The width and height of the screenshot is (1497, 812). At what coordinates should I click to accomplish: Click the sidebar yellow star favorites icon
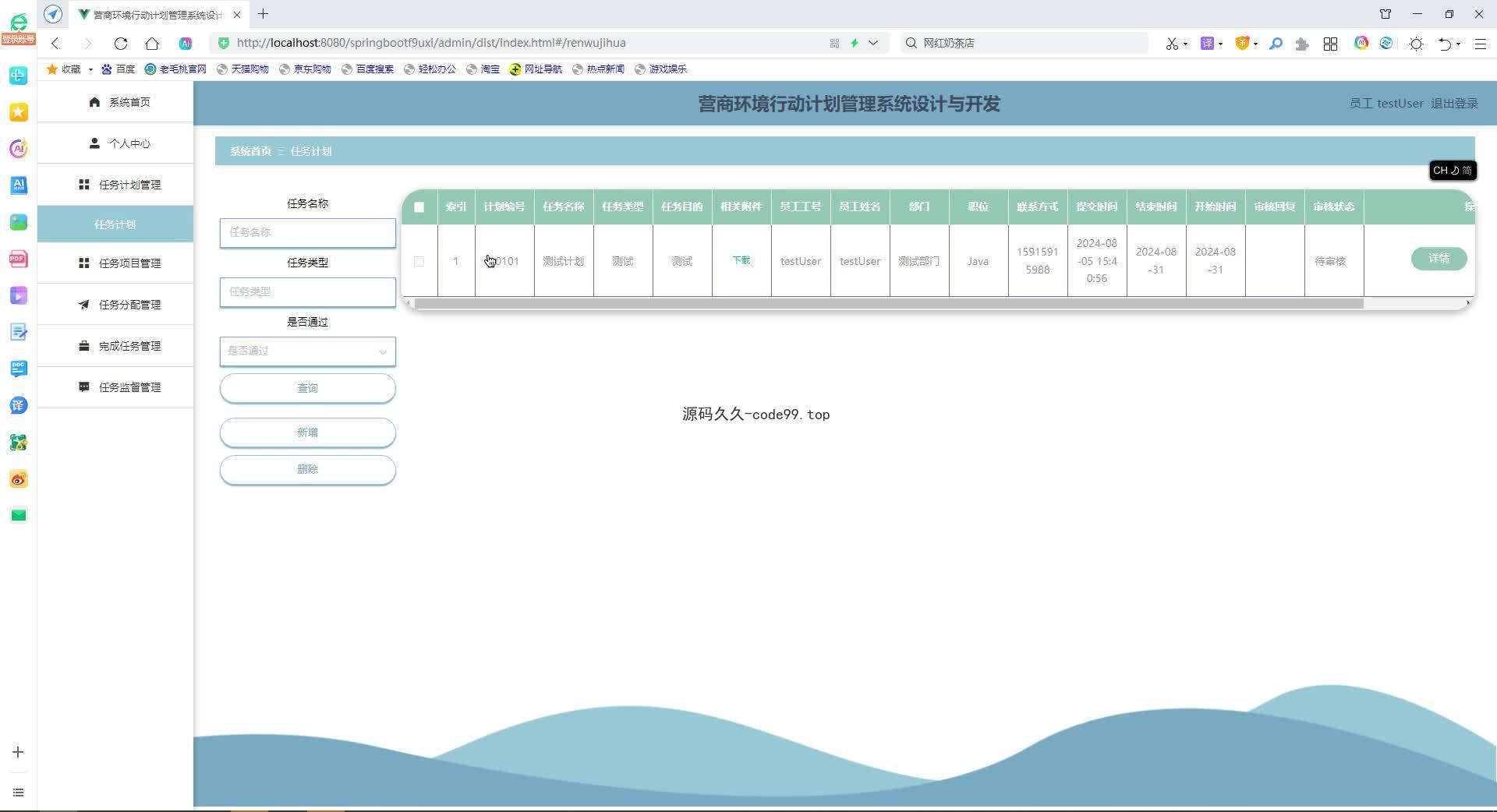(19, 112)
